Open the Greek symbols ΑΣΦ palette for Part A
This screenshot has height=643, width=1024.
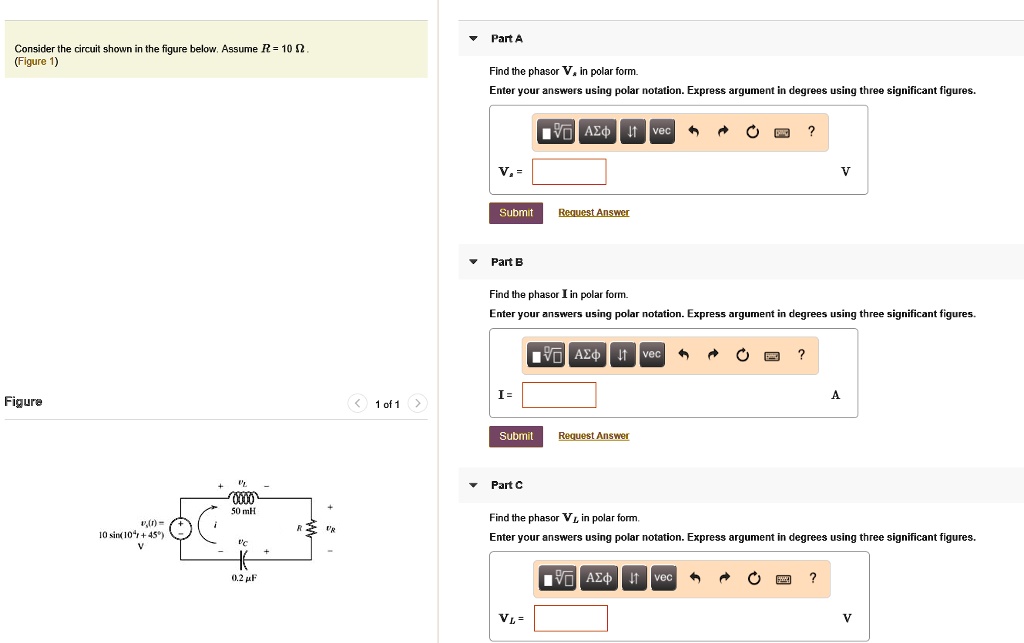(596, 131)
